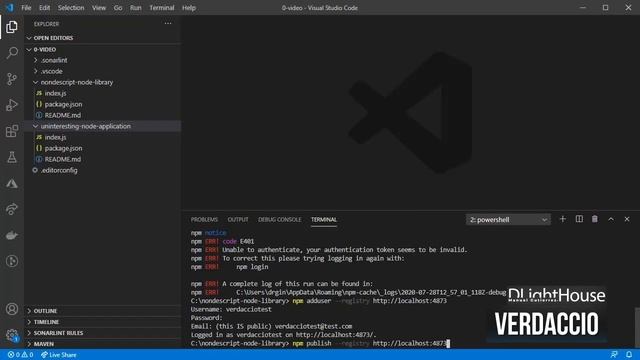
Task: Open index.js in nondescript-node-library
Action: tap(102, 93)
